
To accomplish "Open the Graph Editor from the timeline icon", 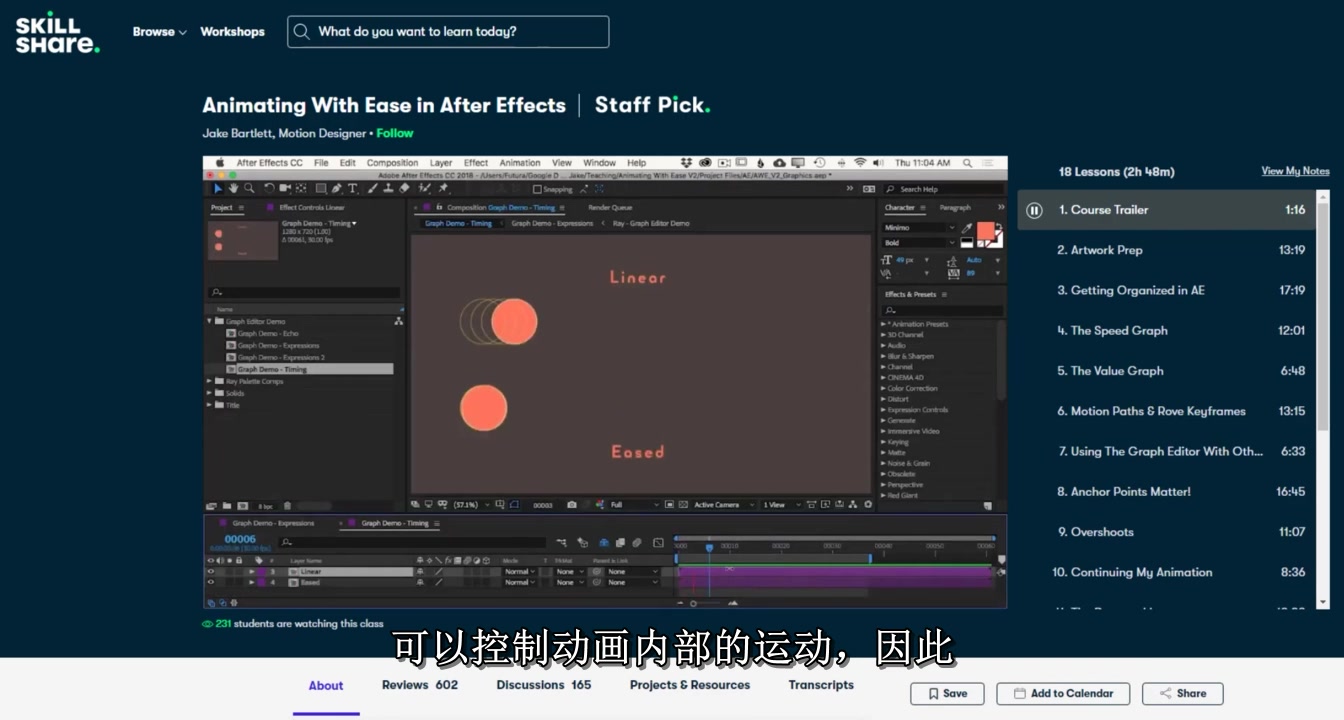I will tap(658, 542).
